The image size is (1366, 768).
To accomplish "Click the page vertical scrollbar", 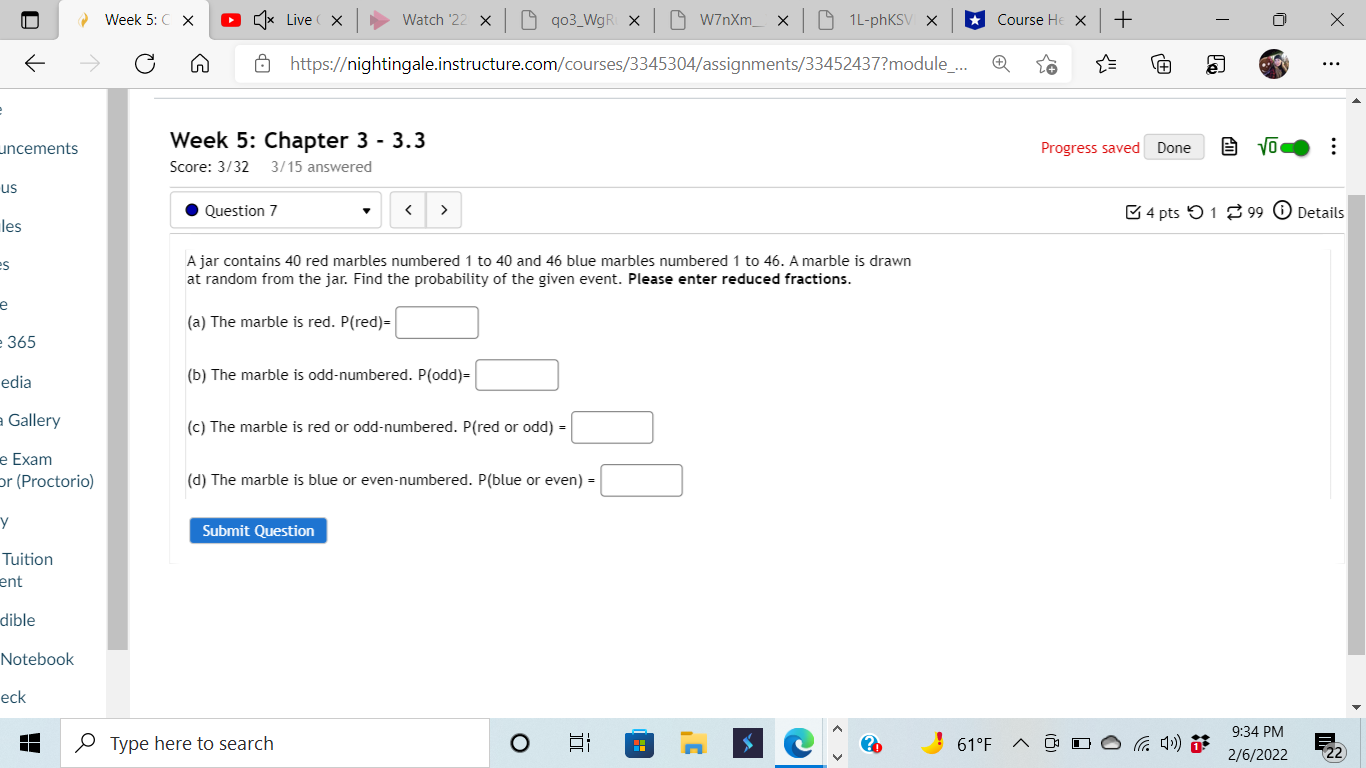I will 1357,425.
